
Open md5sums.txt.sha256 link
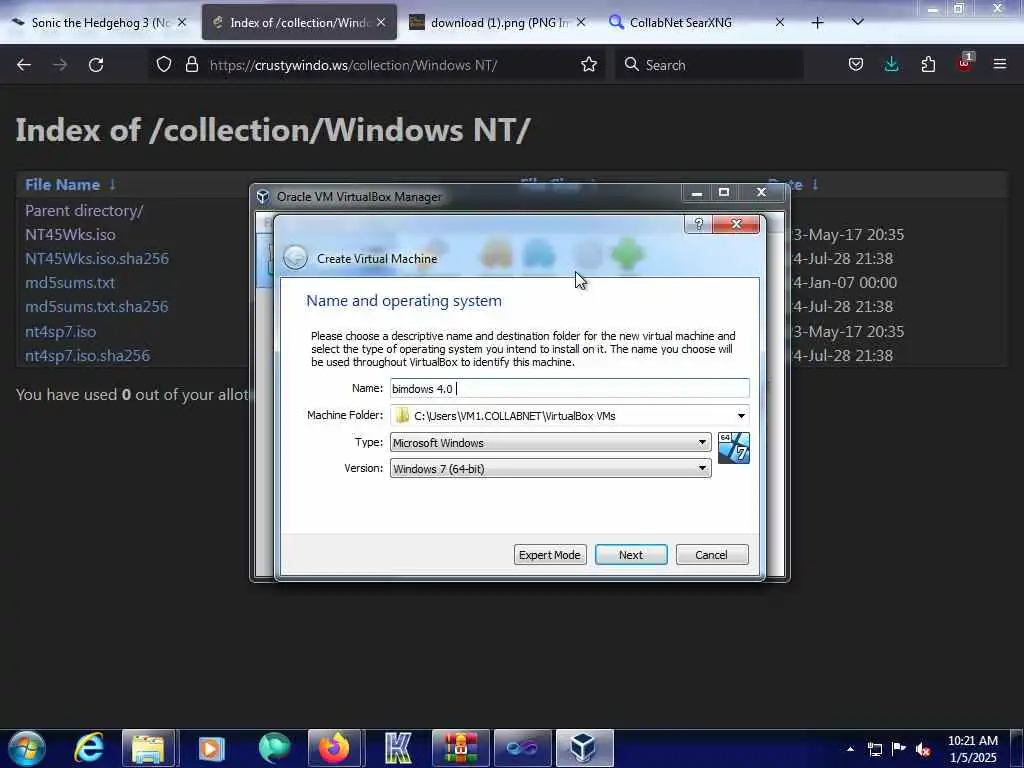coord(97,306)
